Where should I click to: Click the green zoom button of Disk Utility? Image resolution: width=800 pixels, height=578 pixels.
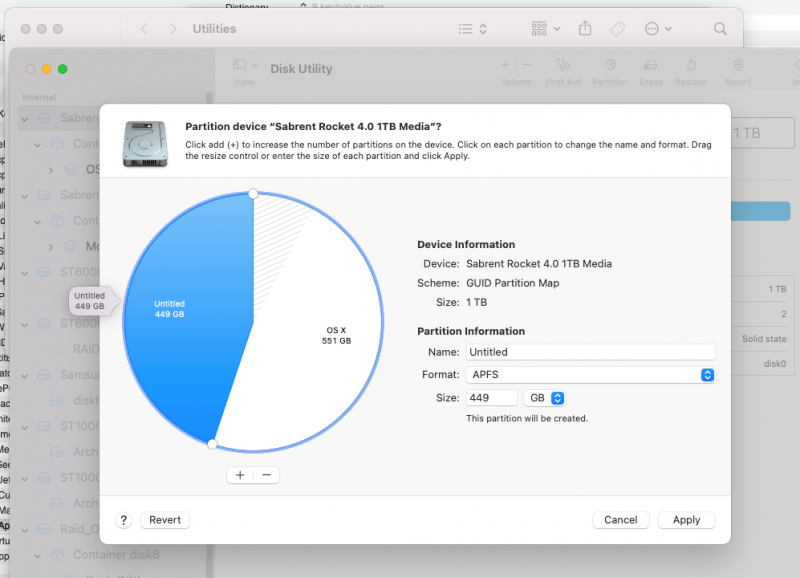click(x=63, y=69)
